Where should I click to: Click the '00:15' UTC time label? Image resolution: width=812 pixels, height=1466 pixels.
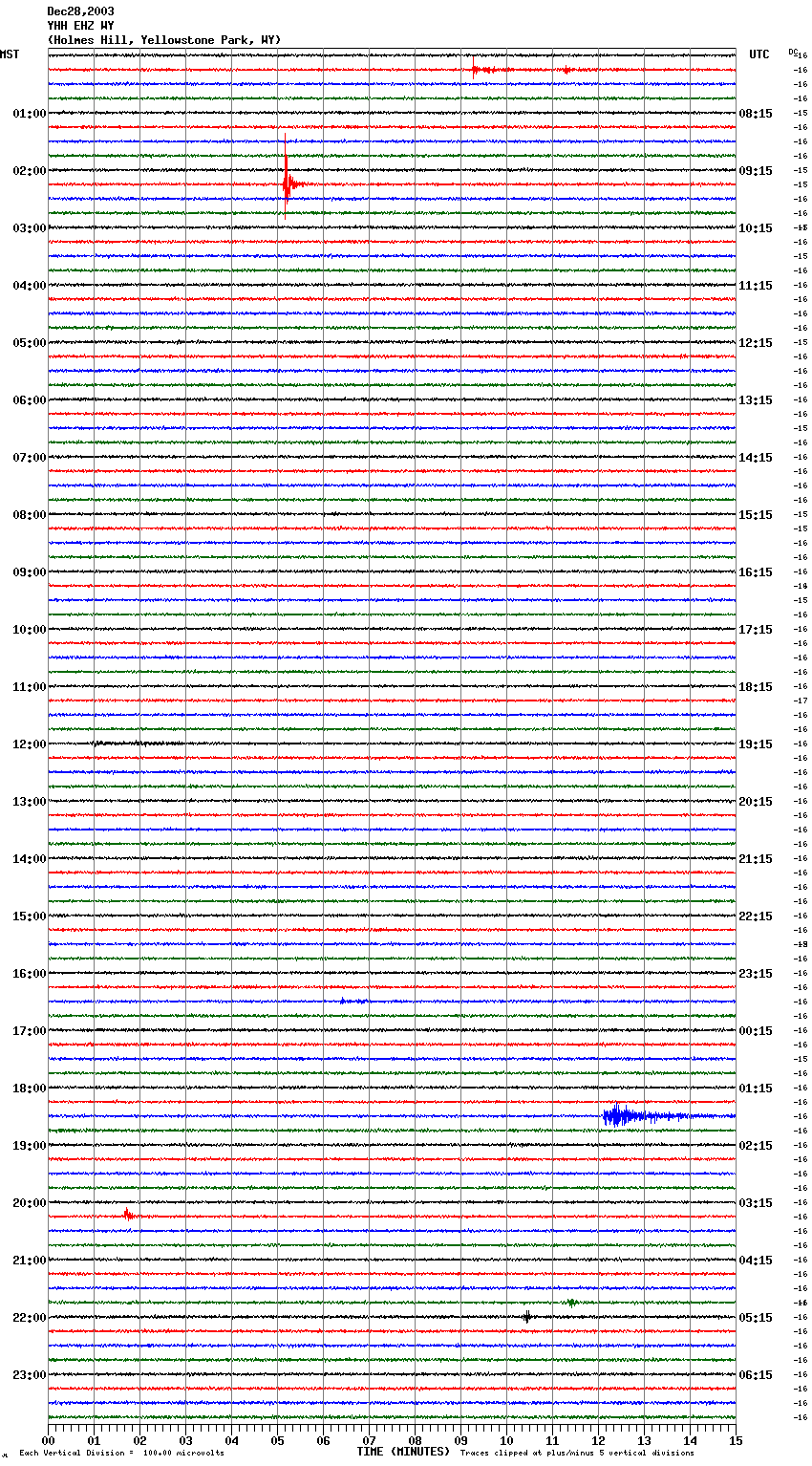click(756, 1031)
